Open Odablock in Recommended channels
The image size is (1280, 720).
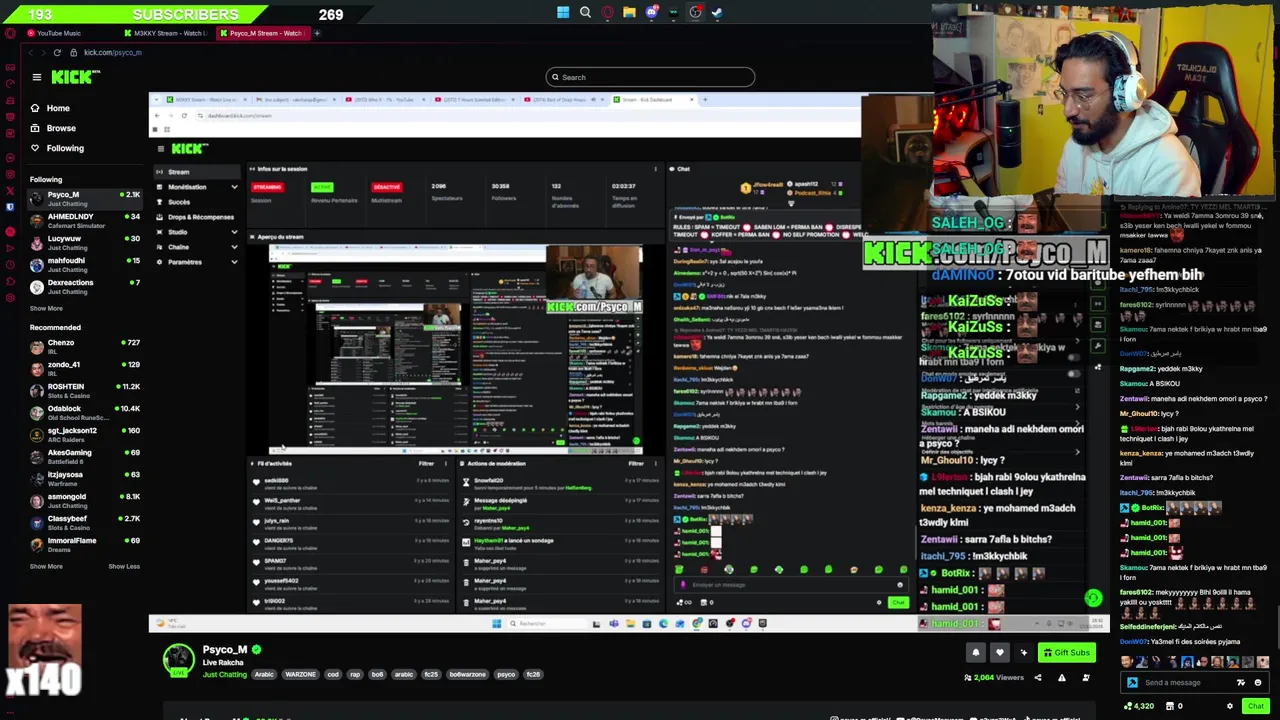pyautogui.click(x=84, y=413)
